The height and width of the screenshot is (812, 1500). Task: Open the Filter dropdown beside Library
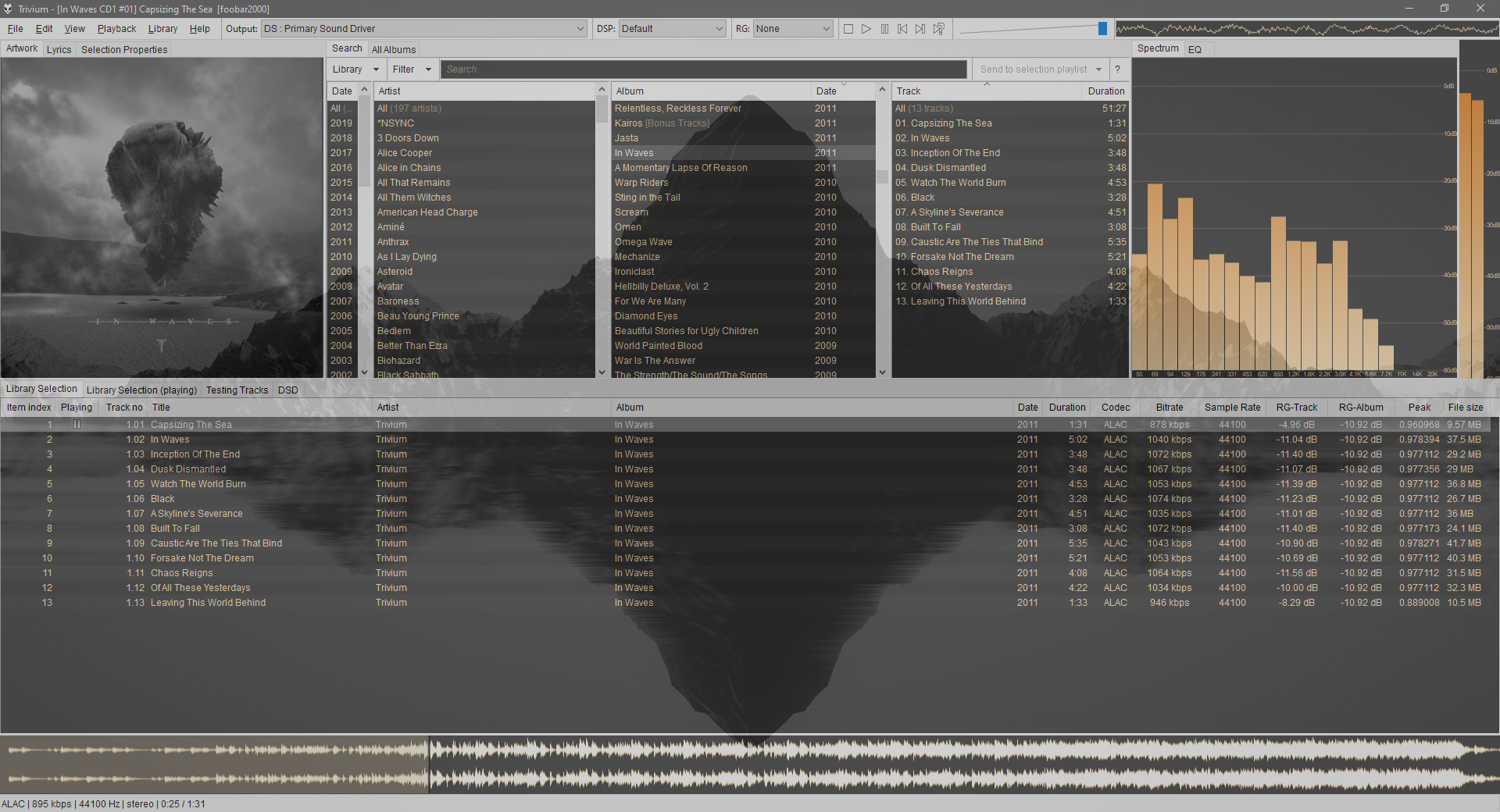[412, 69]
